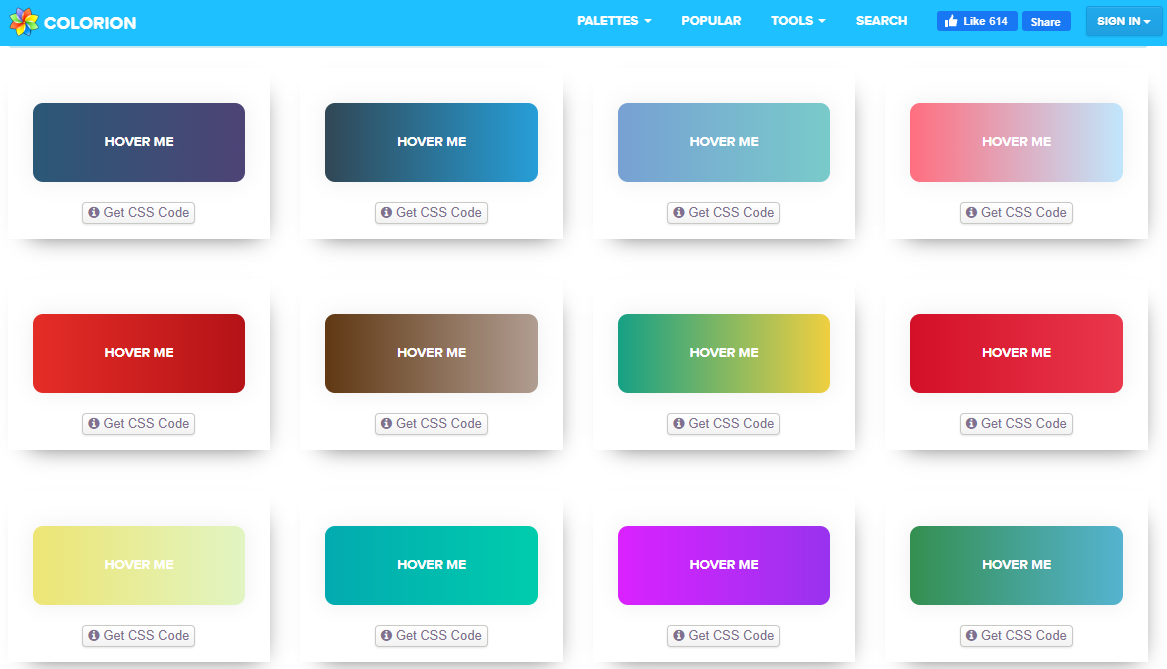Viewport: 1167px width, 669px height.
Task: Click the pale yellow gradient HOVER ME button
Action: tap(138, 566)
